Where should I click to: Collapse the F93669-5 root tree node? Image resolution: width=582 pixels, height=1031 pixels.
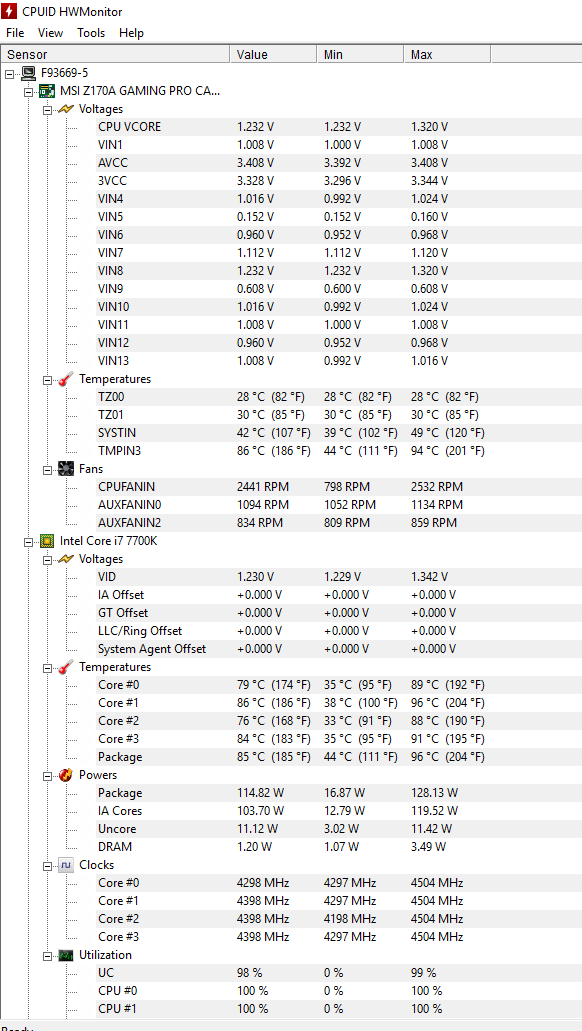pos(9,73)
